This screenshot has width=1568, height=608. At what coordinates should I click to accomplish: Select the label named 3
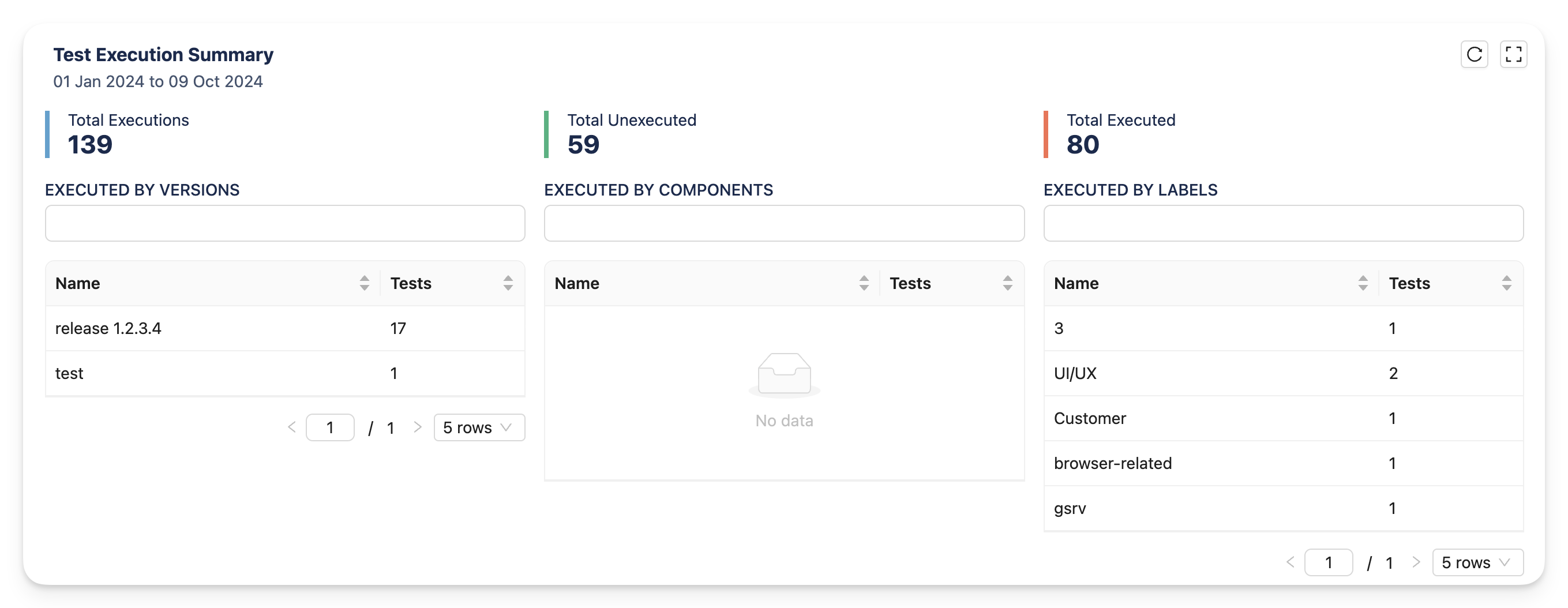(1283, 329)
